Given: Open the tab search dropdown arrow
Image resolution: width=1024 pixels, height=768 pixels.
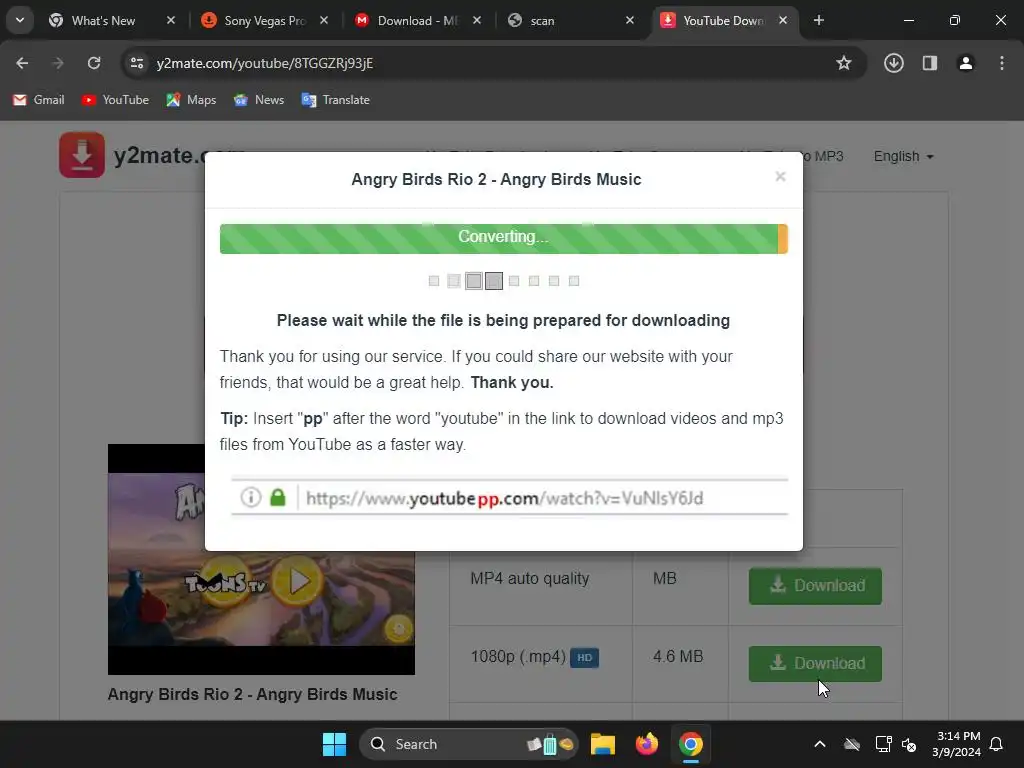Looking at the screenshot, I should coord(20,20).
